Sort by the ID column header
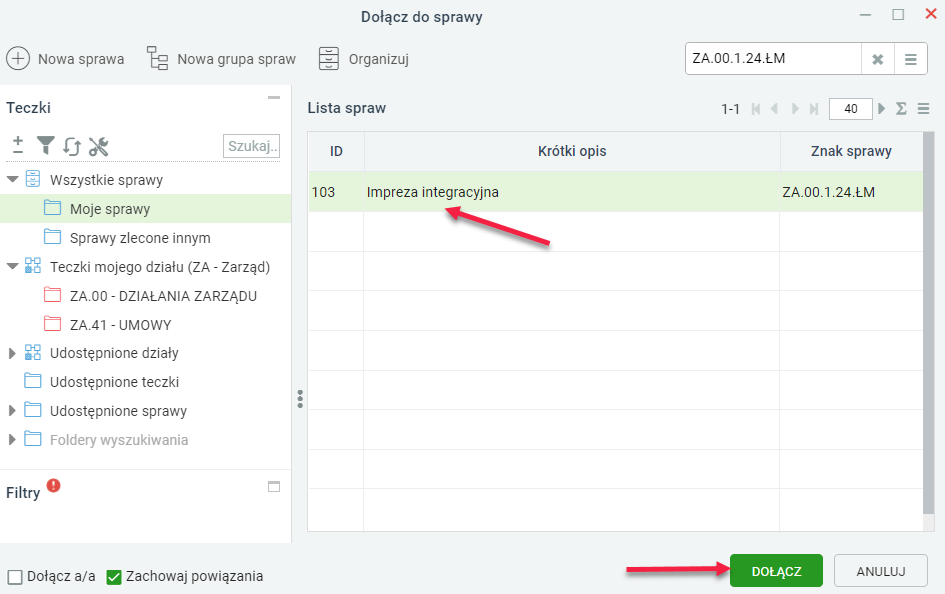 (336, 151)
